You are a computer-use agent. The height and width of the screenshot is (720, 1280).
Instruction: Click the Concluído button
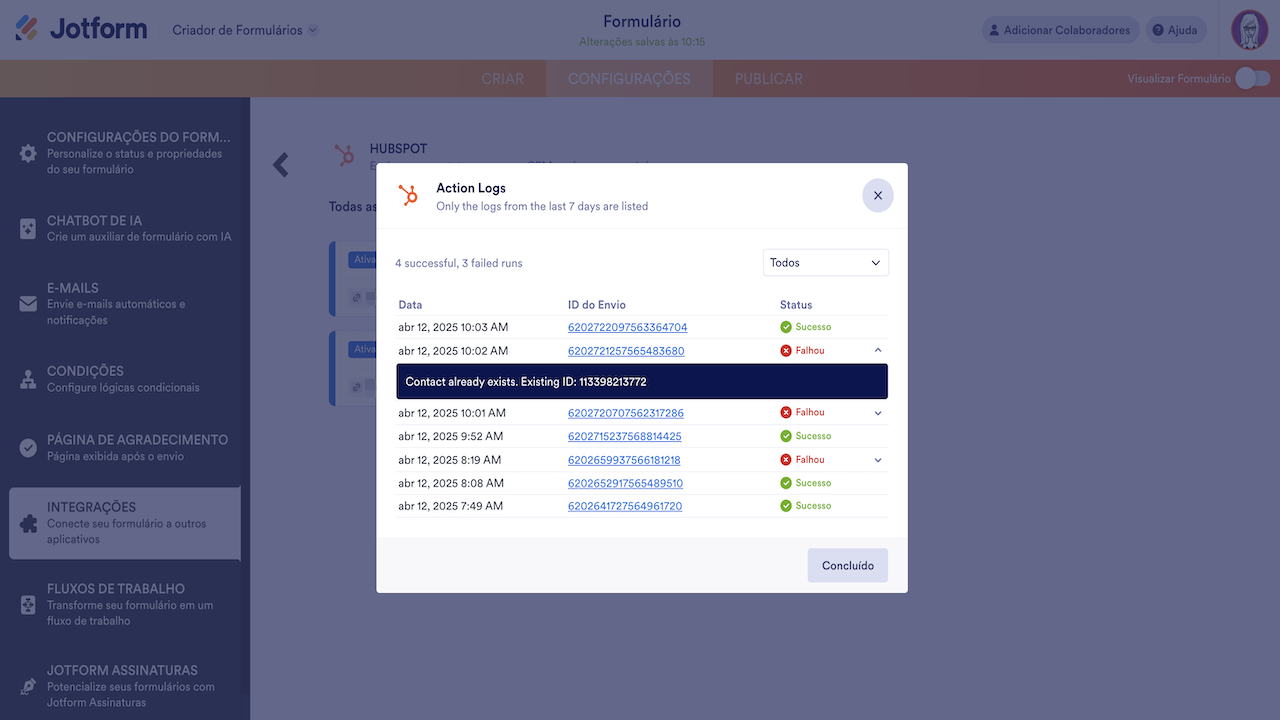coord(848,565)
